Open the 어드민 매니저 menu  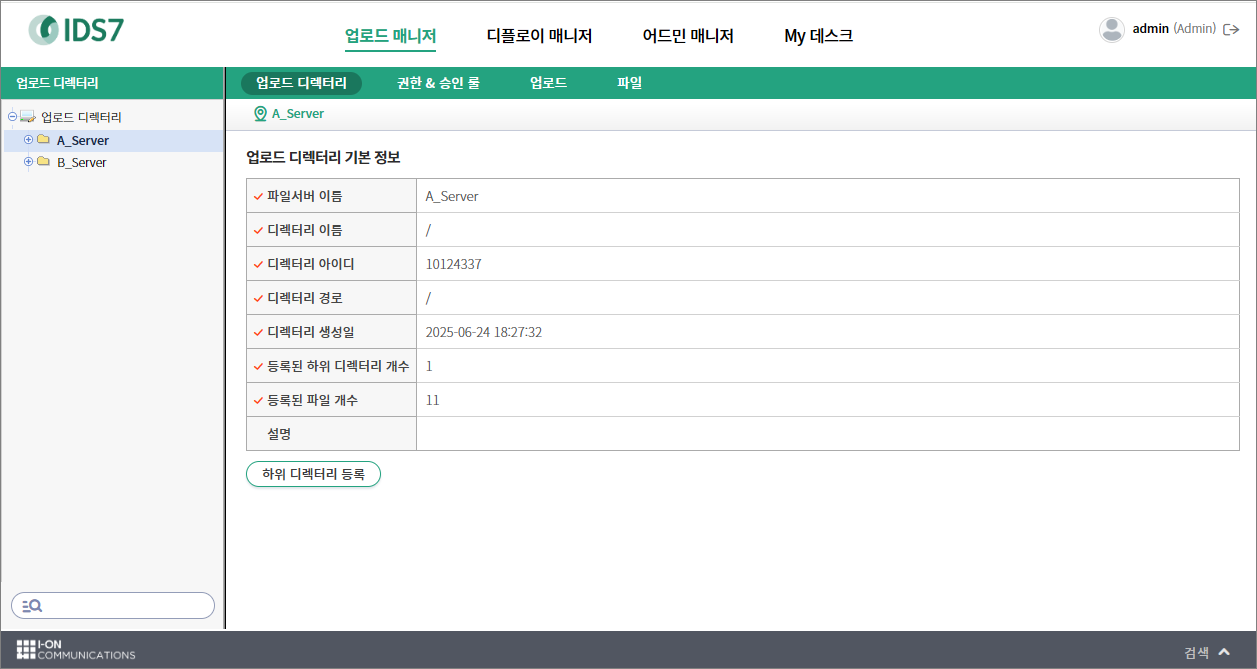point(688,36)
